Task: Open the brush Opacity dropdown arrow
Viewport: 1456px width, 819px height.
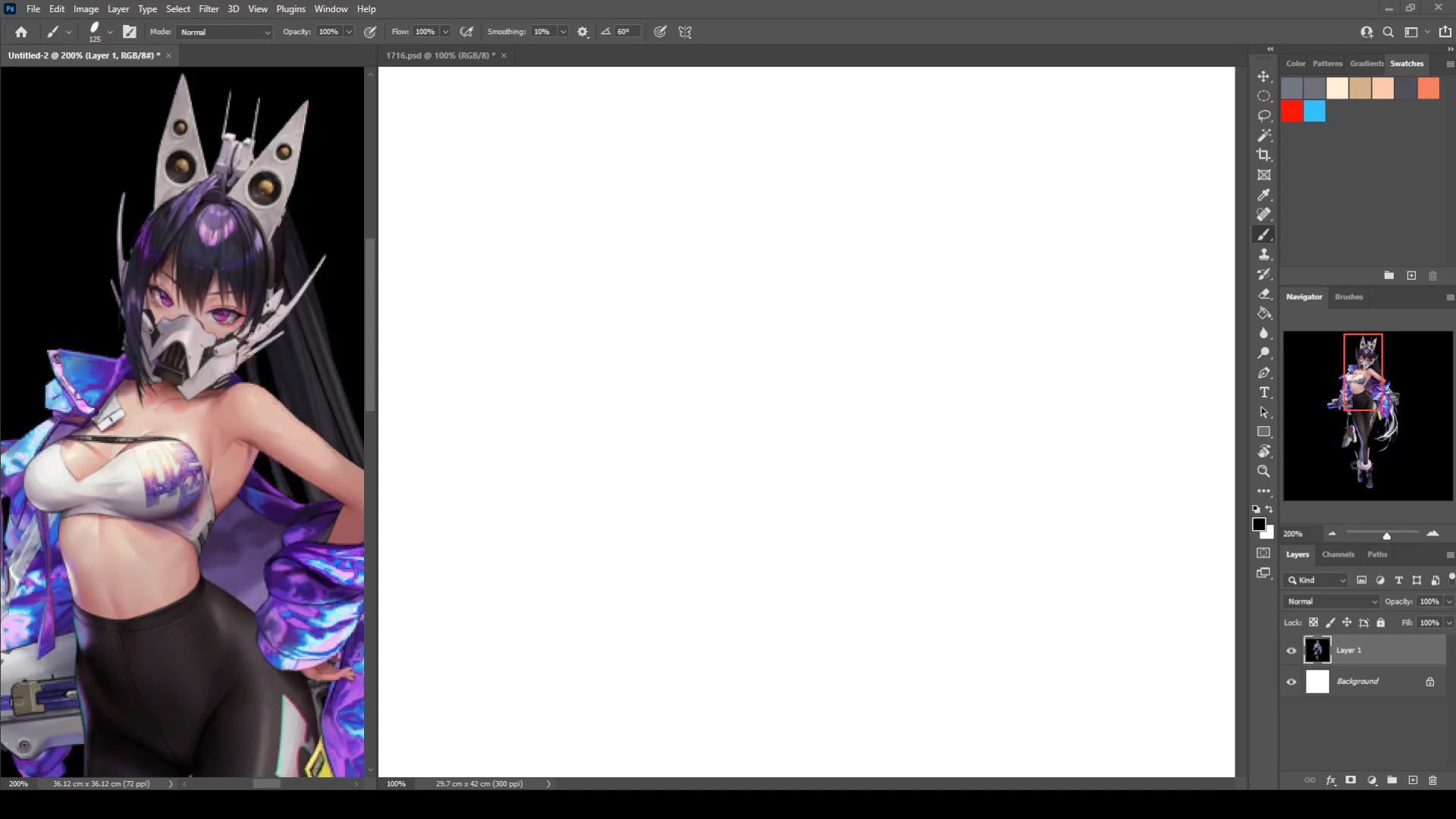Action: (349, 32)
